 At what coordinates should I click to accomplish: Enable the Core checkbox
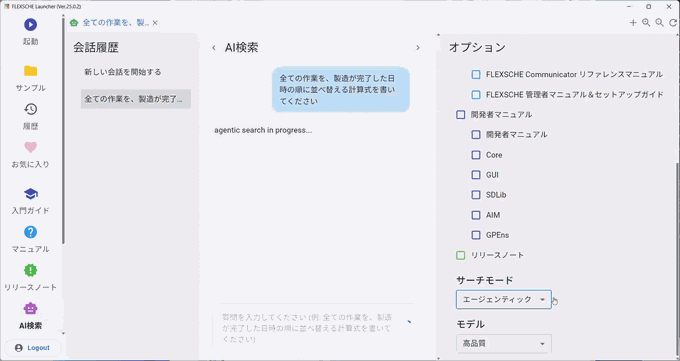coord(476,155)
